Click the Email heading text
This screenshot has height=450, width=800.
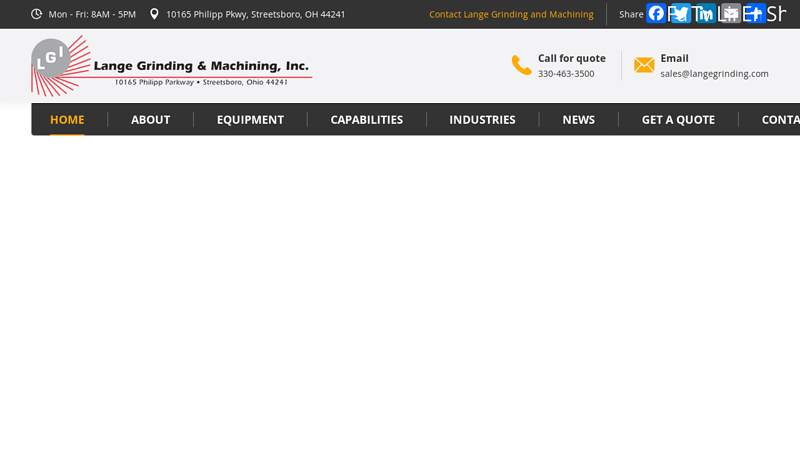pyautogui.click(x=674, y=58)
